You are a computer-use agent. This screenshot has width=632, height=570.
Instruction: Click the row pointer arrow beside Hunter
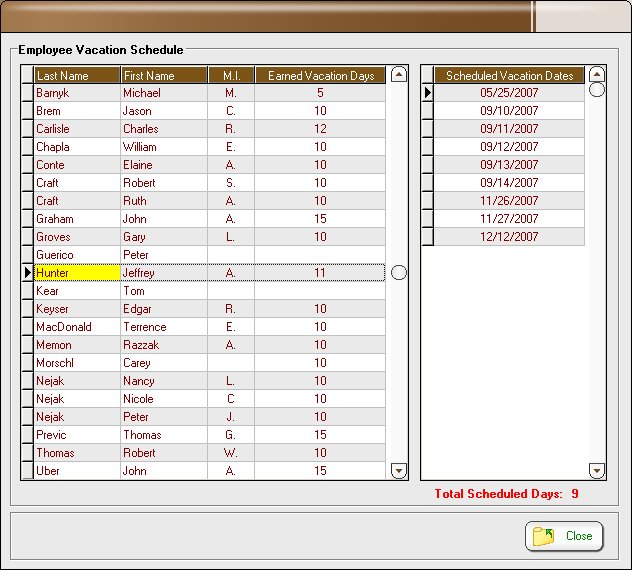click(x=27, y=273)
